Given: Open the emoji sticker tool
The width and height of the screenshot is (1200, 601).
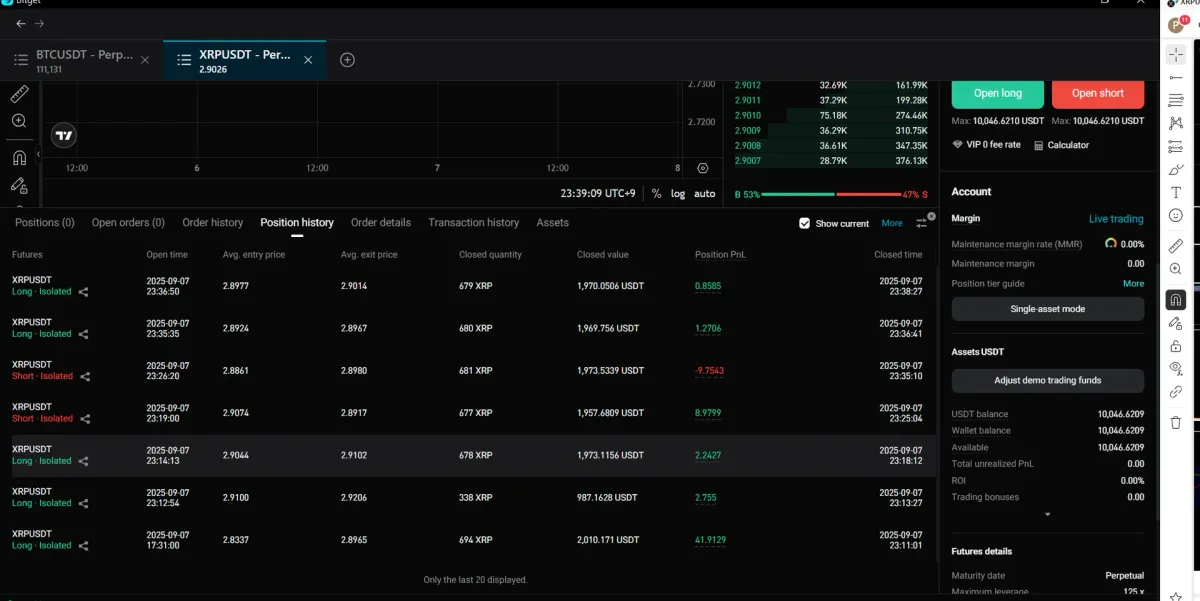Looking at the screenshot, I should (1176, 215).
